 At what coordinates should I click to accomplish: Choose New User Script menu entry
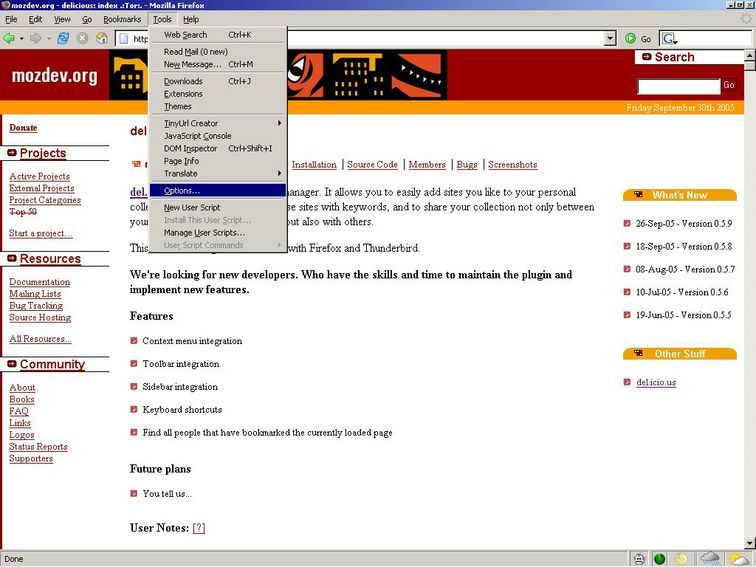[x=217, y=207]
